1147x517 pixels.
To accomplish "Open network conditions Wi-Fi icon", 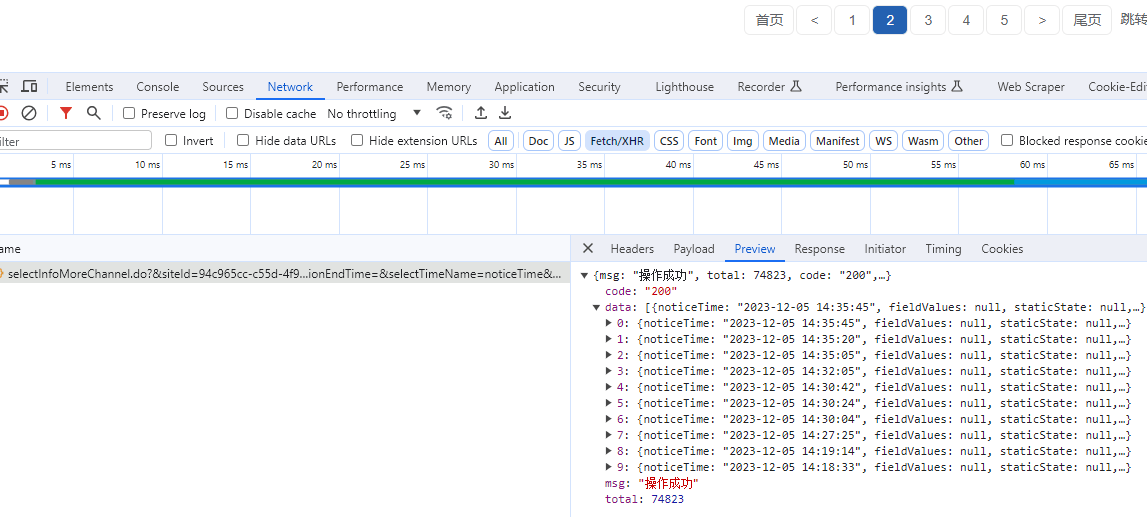I will coord(445,113).
